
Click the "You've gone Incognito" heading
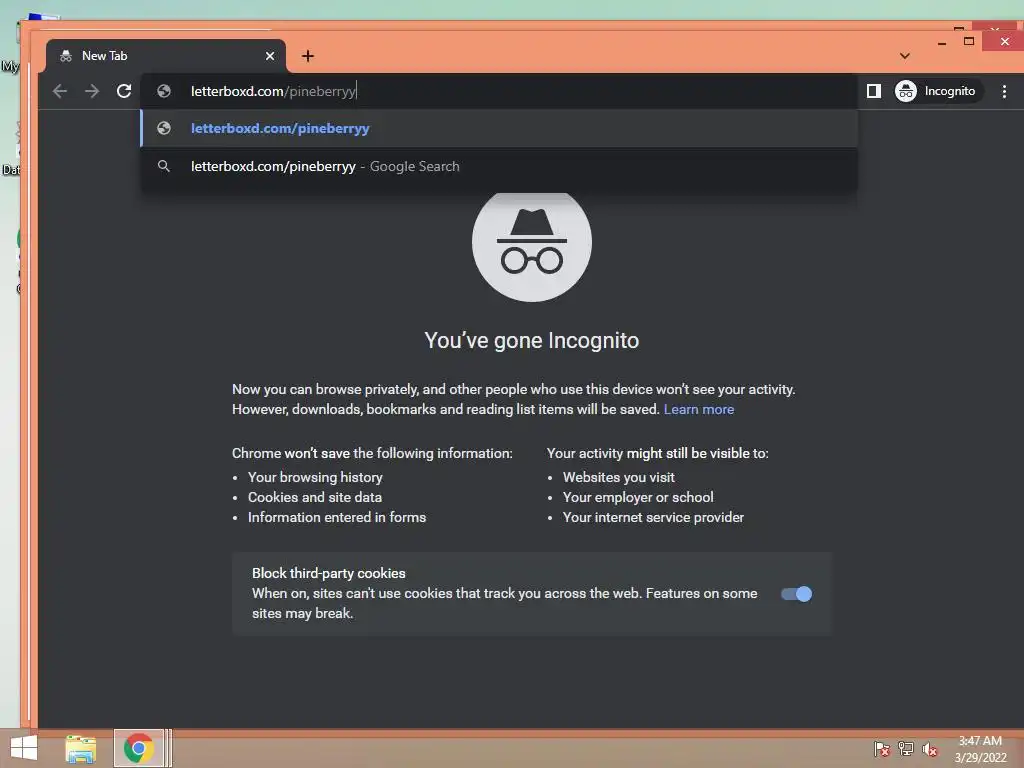point(532,340)
